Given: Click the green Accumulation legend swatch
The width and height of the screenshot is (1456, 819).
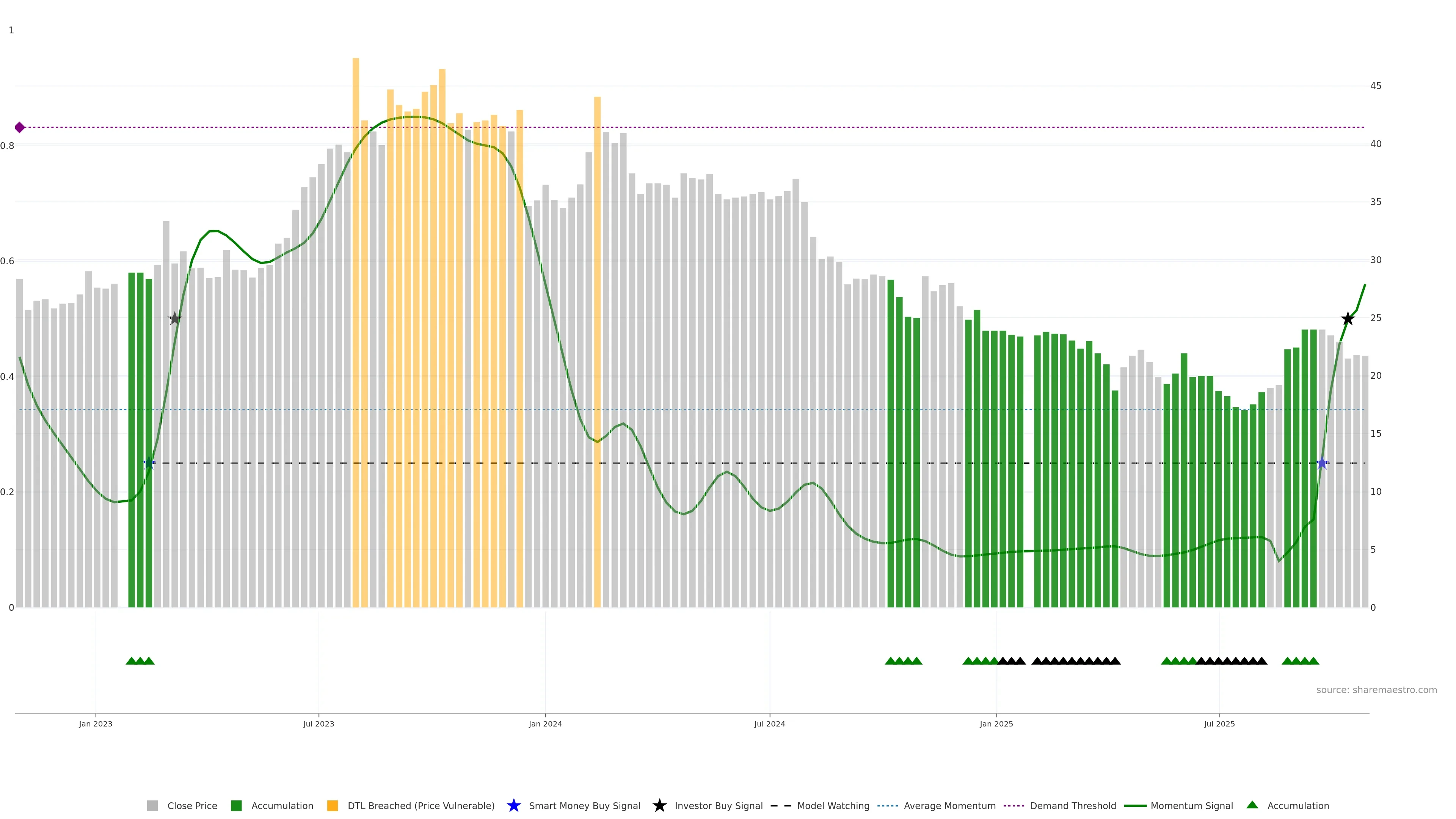Looking at the screenshot, I should [236, 806].
